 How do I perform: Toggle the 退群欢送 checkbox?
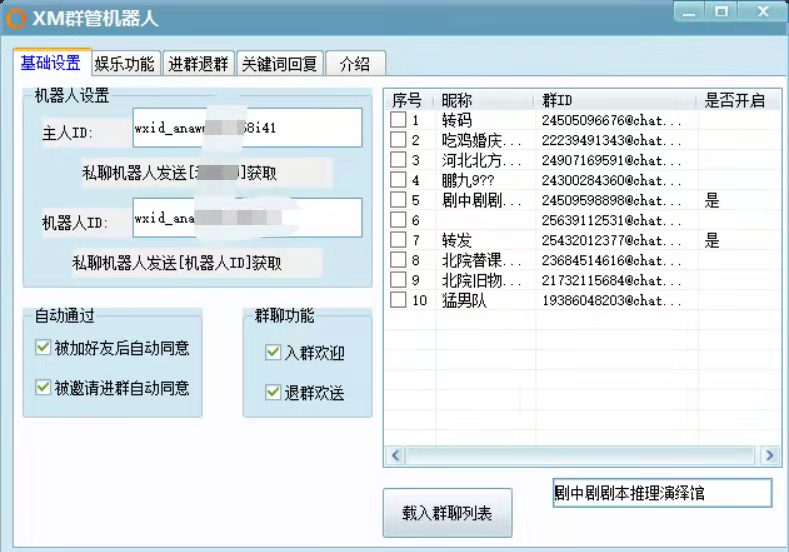click(273, 392)
